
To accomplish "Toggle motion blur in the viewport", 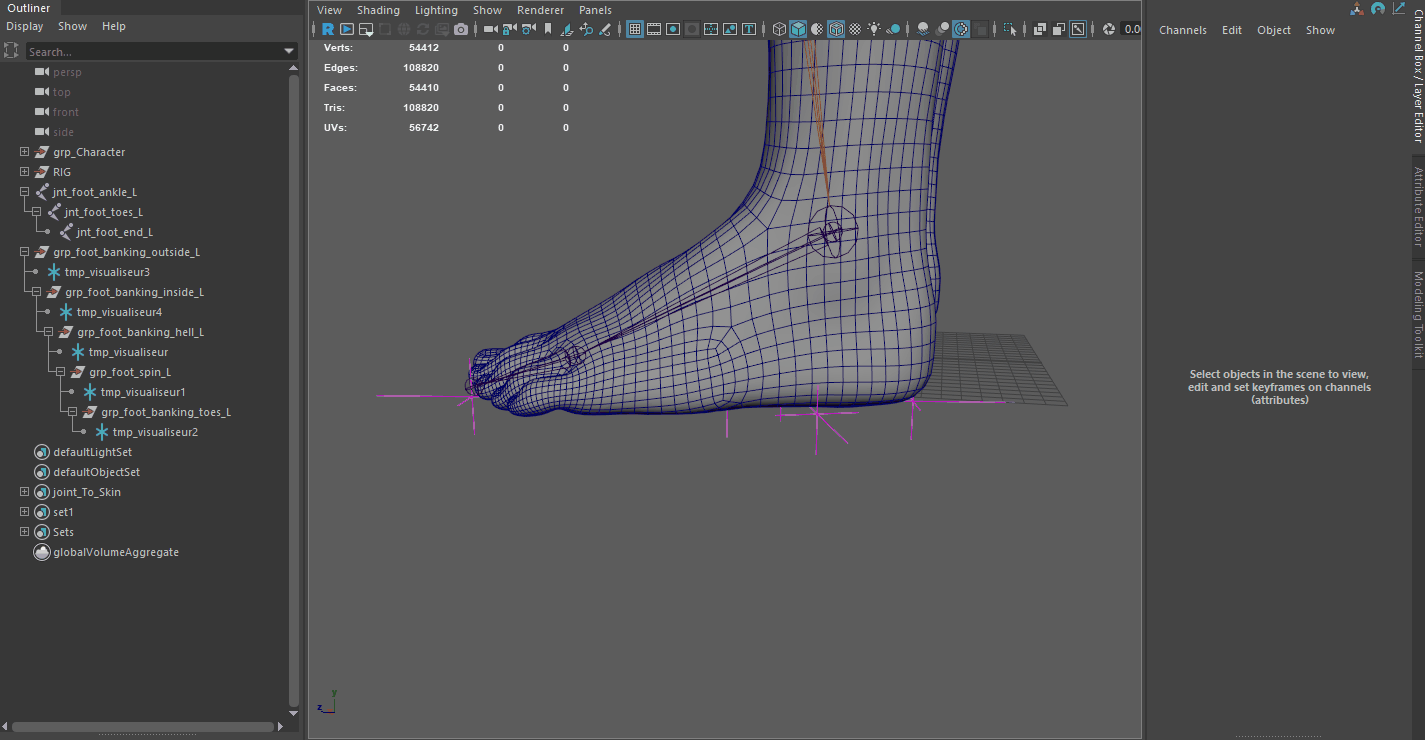I will (943, 29).
